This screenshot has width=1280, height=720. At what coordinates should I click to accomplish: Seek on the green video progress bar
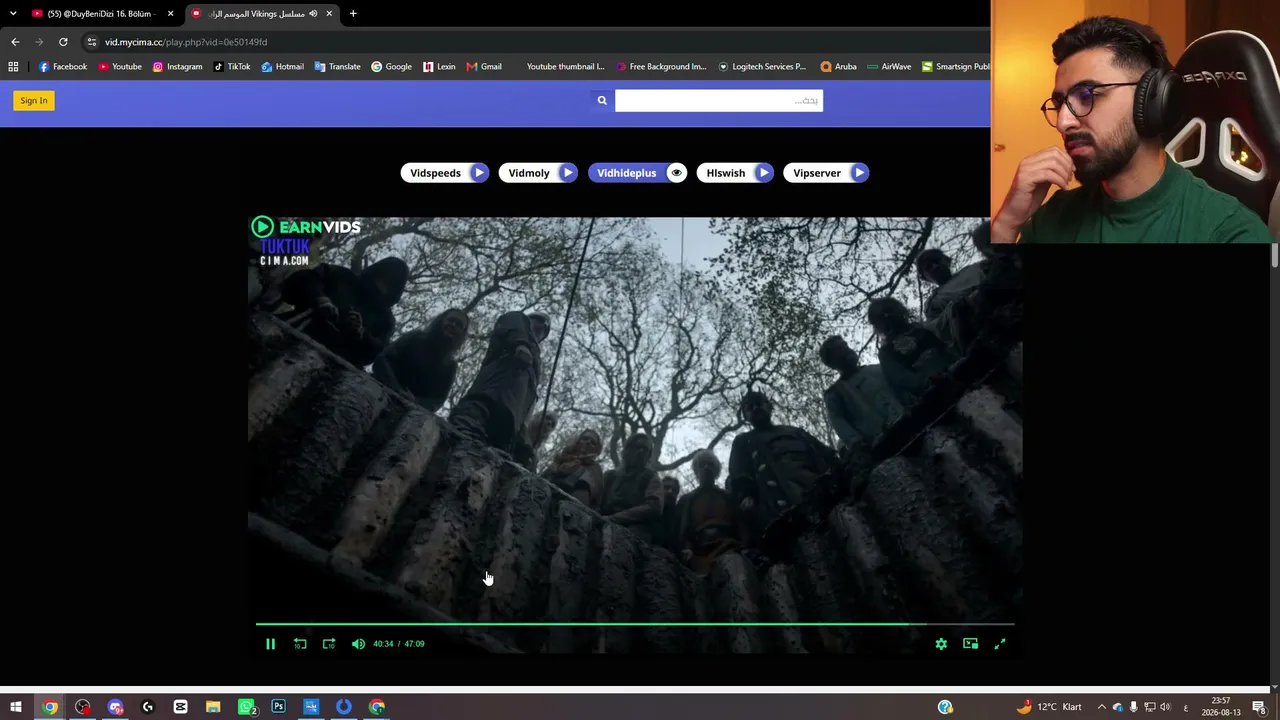pyautogui.click(x=634, y=624)
